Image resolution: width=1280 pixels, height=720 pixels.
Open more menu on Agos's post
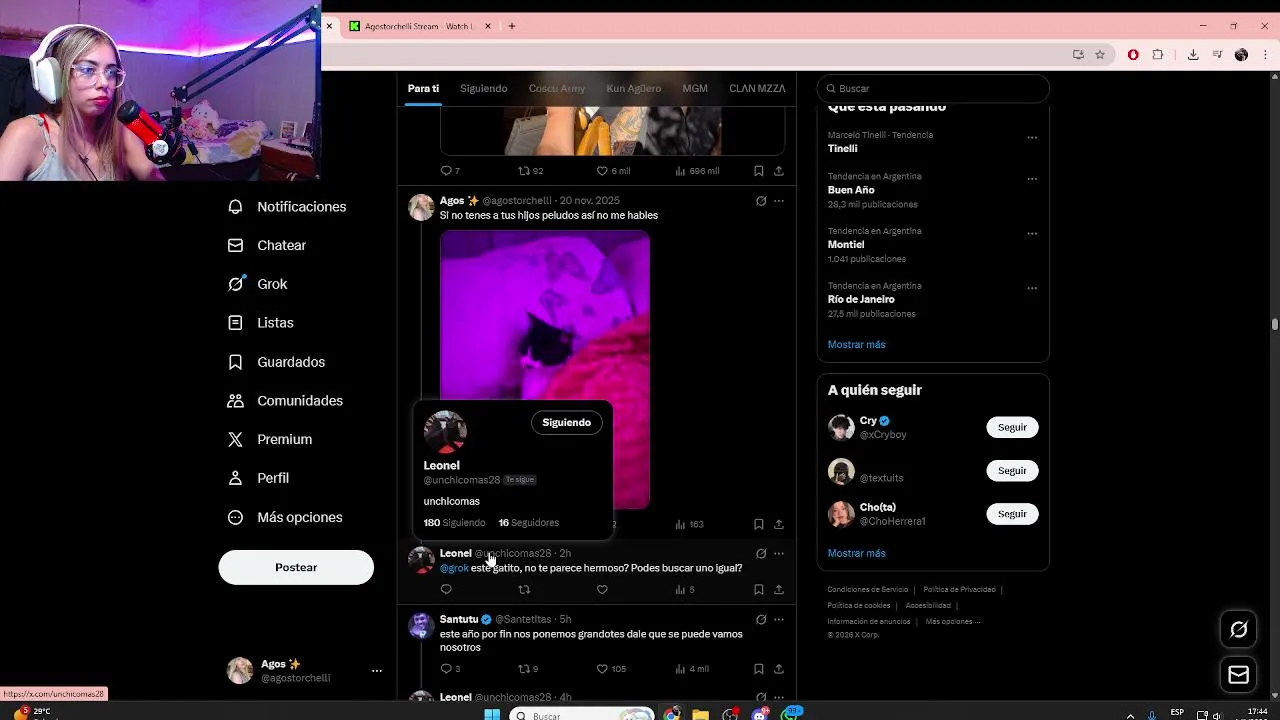click(x=779, y=201)
